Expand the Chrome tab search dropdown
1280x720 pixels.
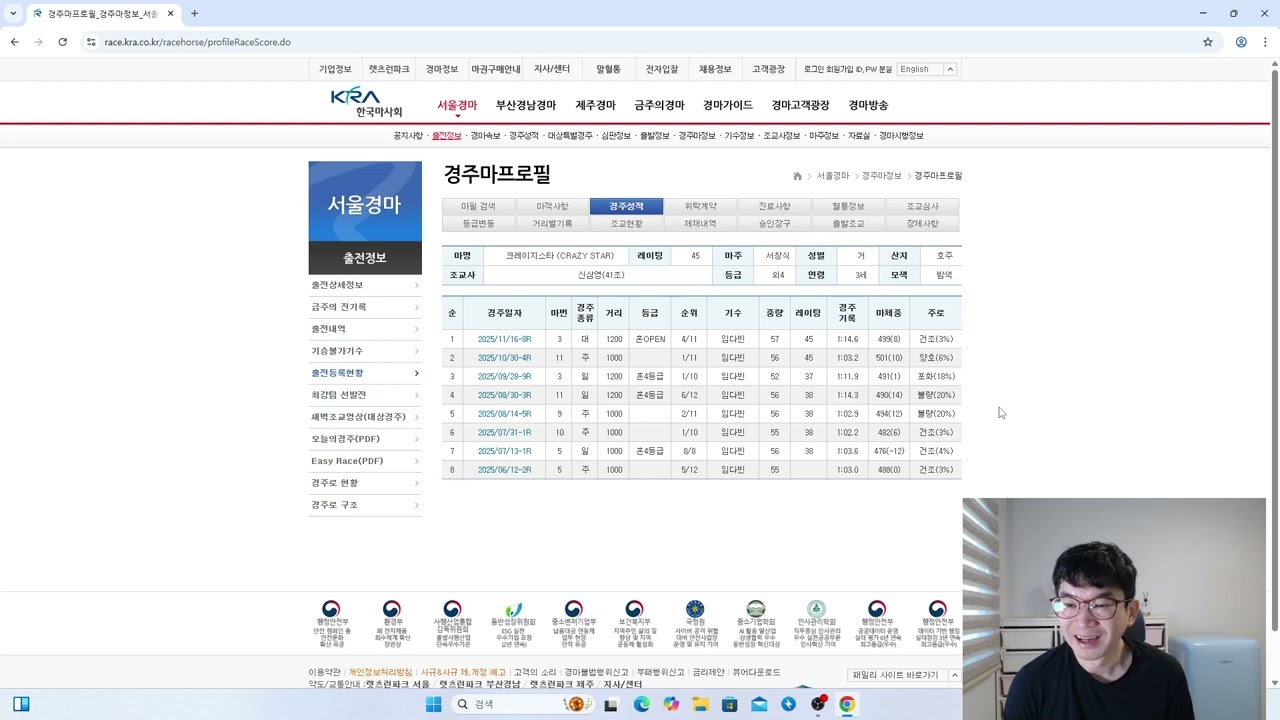(13, 14)
